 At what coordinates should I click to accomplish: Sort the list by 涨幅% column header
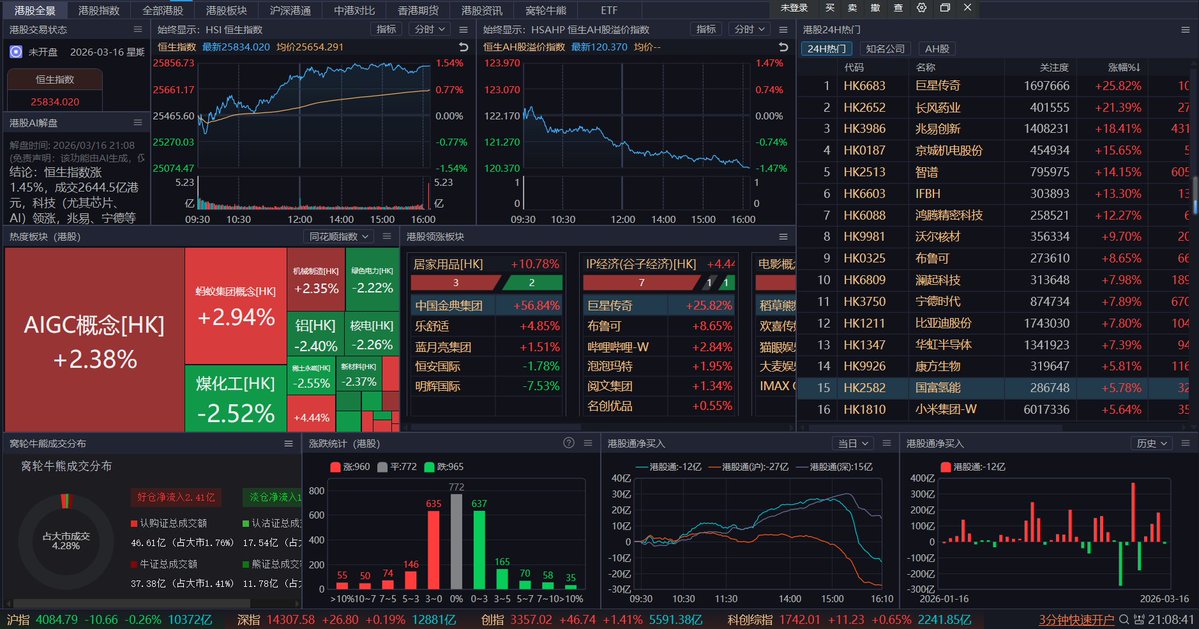point(1124,67)
